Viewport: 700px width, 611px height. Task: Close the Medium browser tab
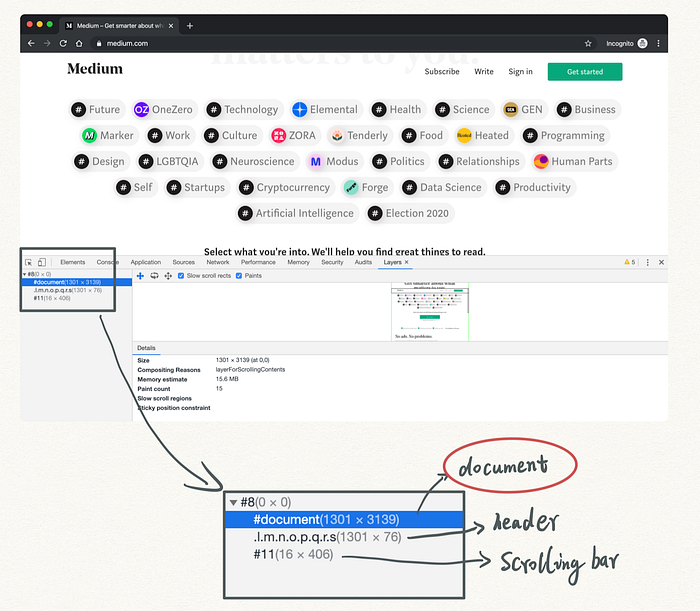tap(171, 26)
